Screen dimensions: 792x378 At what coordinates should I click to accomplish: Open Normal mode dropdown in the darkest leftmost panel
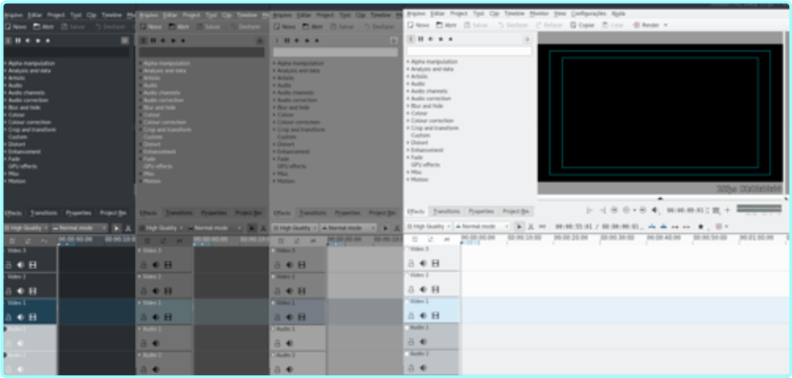point(79,228)
